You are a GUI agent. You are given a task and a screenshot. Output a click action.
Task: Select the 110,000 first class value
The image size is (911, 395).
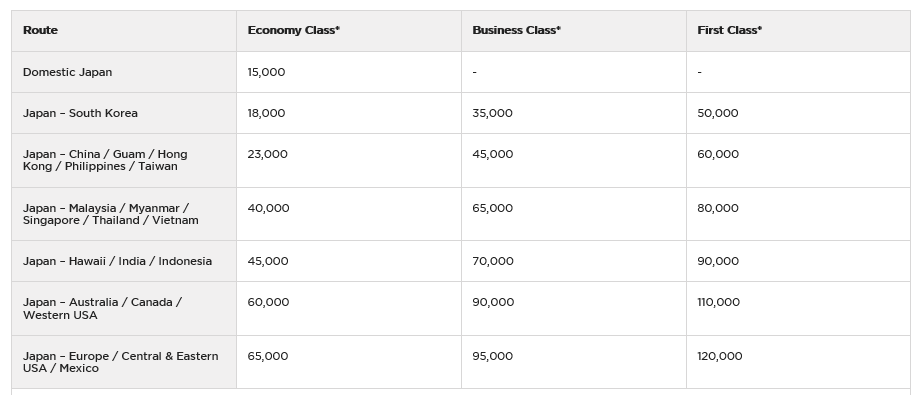[718, 302]
